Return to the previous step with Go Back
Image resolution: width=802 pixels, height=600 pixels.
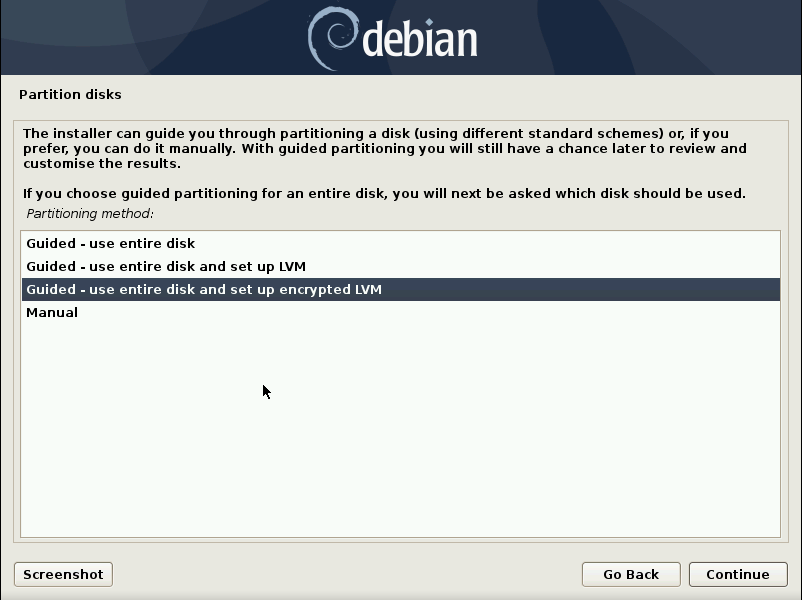pyautogui.click(x=631, y=574)
